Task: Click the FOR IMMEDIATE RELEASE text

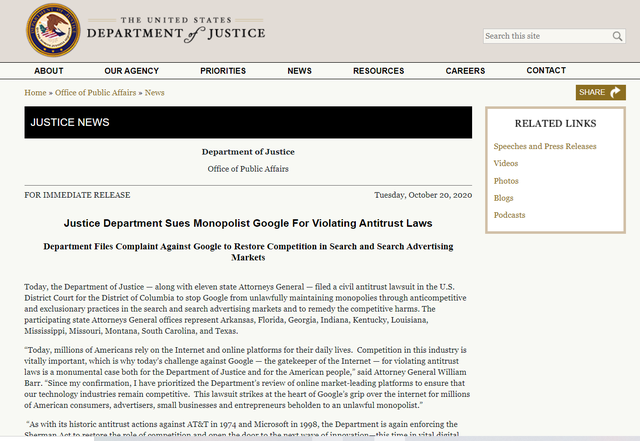Action: pos(77,195)
